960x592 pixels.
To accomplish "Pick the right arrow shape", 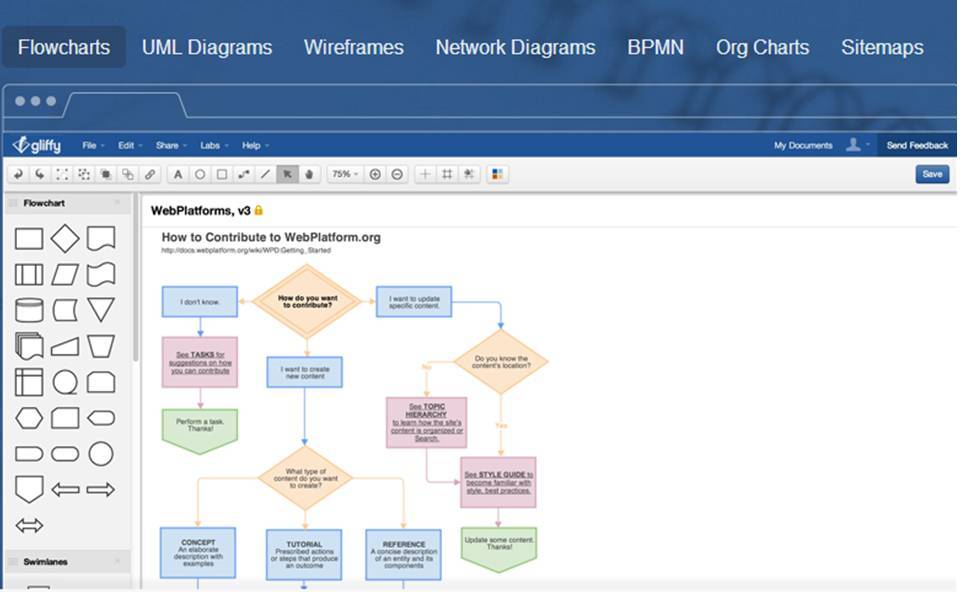I will [x=101, y=490].
